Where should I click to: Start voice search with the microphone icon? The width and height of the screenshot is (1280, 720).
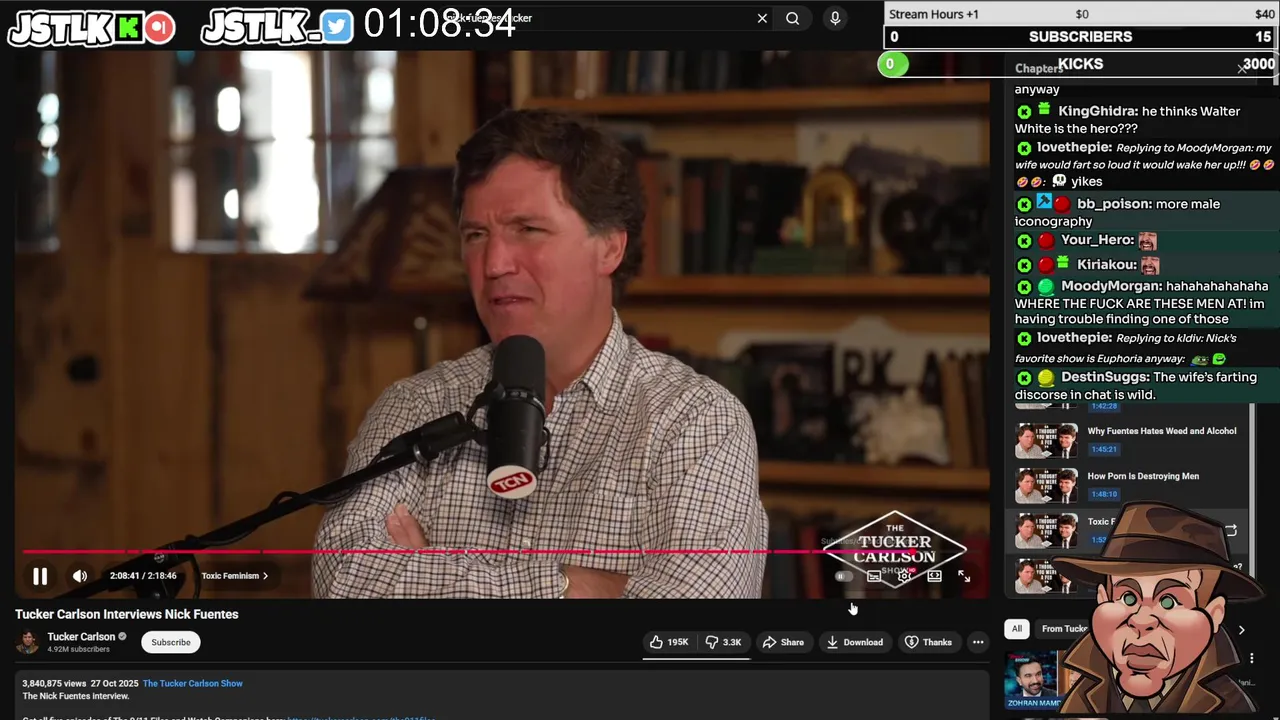tap(835, 18)
